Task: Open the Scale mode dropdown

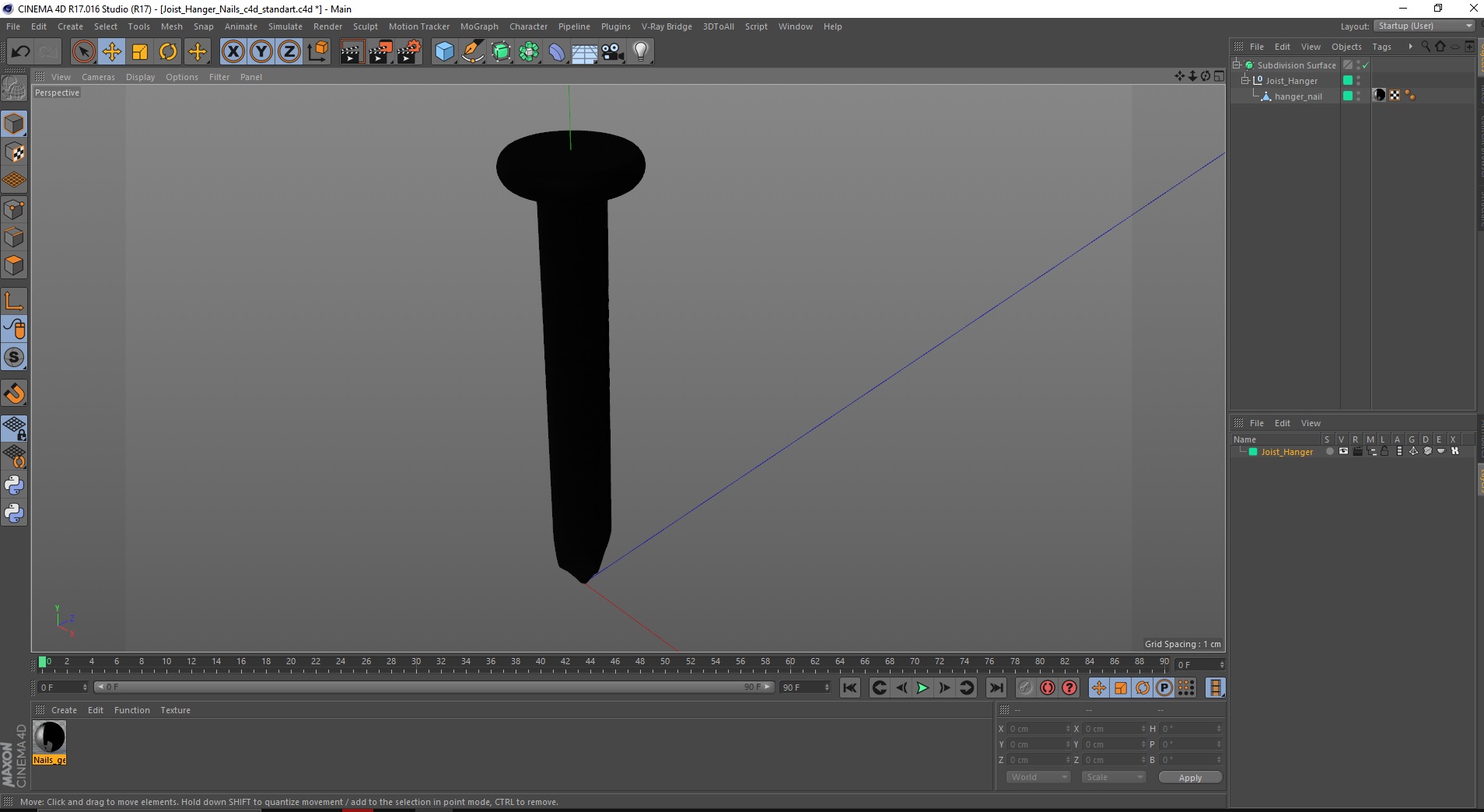Action: point(1114,777)
